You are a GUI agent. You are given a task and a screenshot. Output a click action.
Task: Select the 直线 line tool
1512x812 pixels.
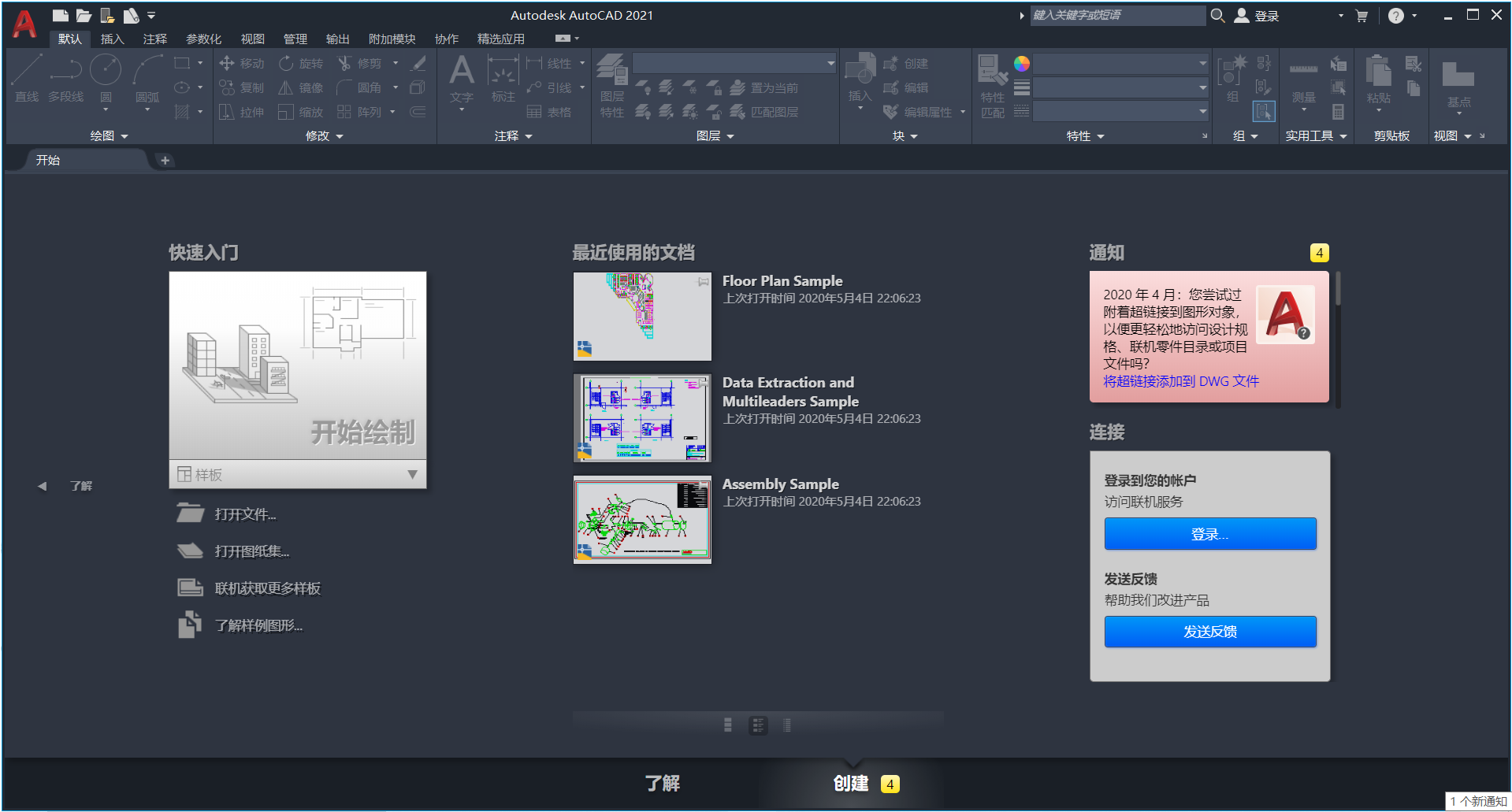point(27,78)
